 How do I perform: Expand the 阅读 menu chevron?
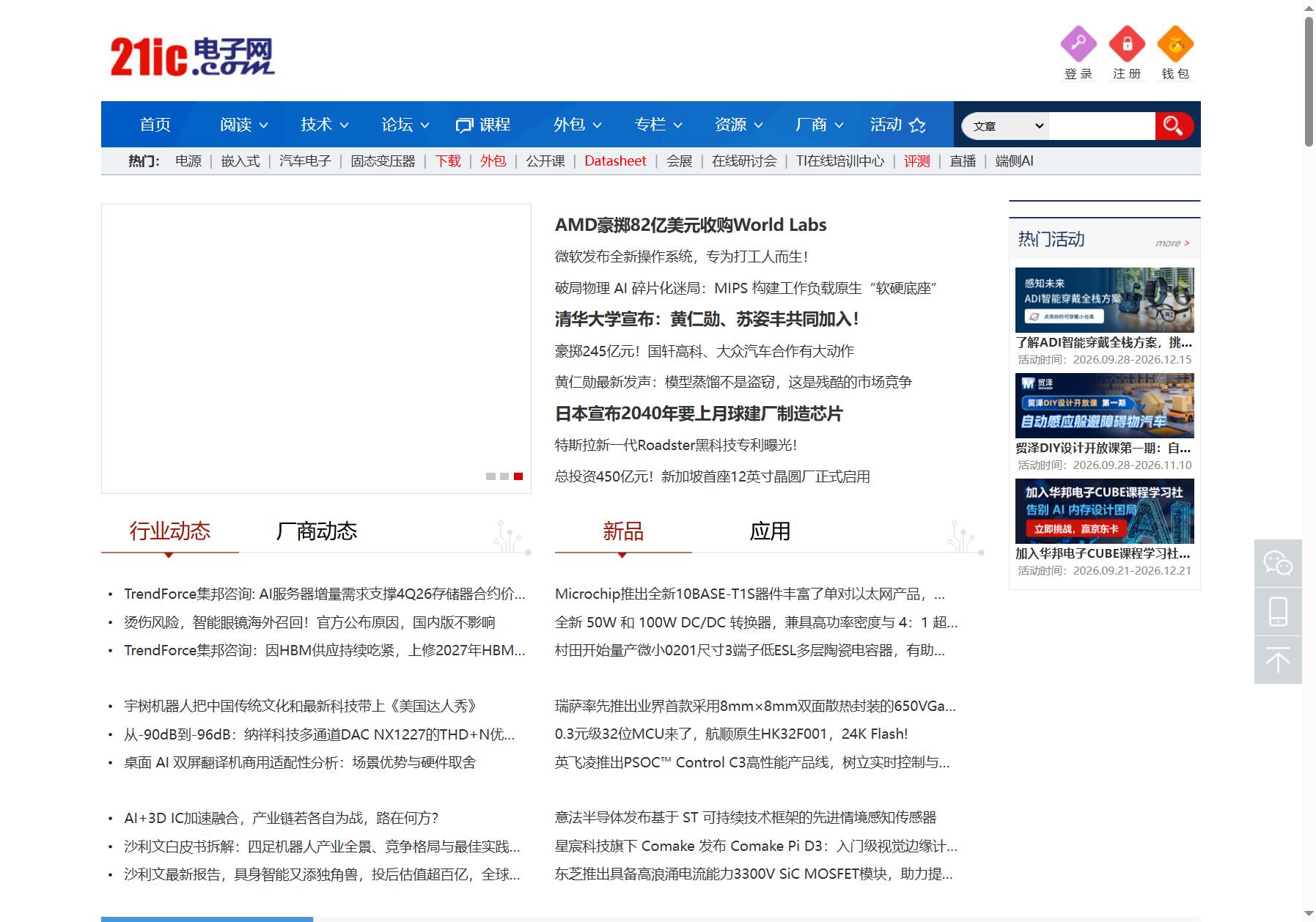pos(263,125)
